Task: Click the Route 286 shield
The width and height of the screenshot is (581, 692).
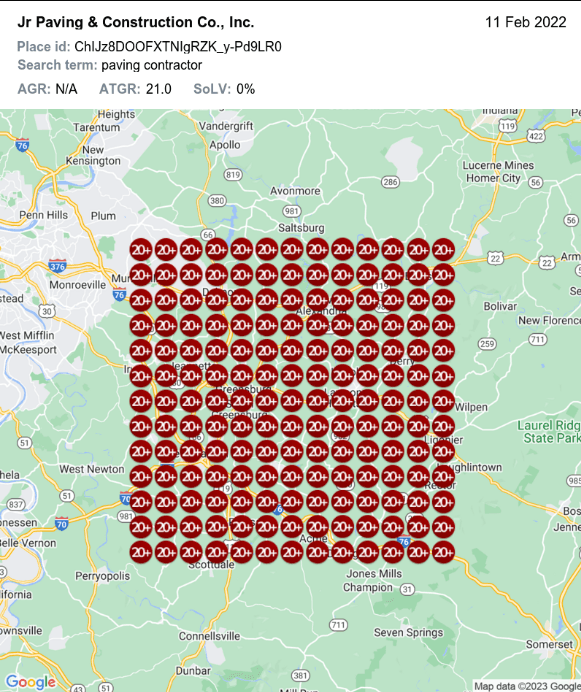Action: pos(390,182)
